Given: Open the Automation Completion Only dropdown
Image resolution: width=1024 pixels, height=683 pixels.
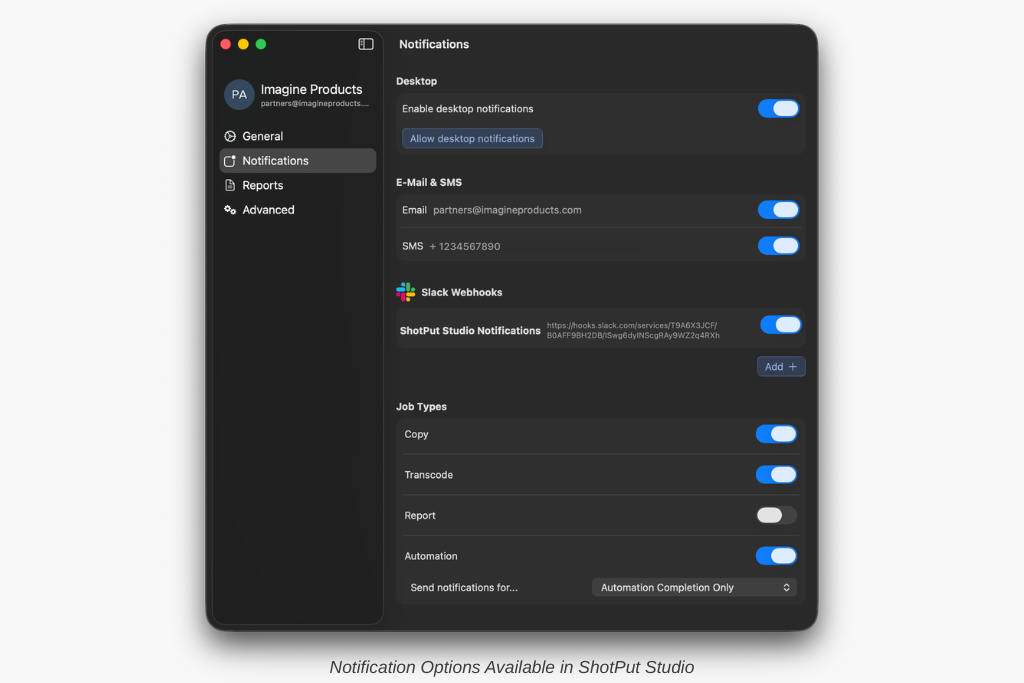Looking at the screenshot, I should point(694,588).
